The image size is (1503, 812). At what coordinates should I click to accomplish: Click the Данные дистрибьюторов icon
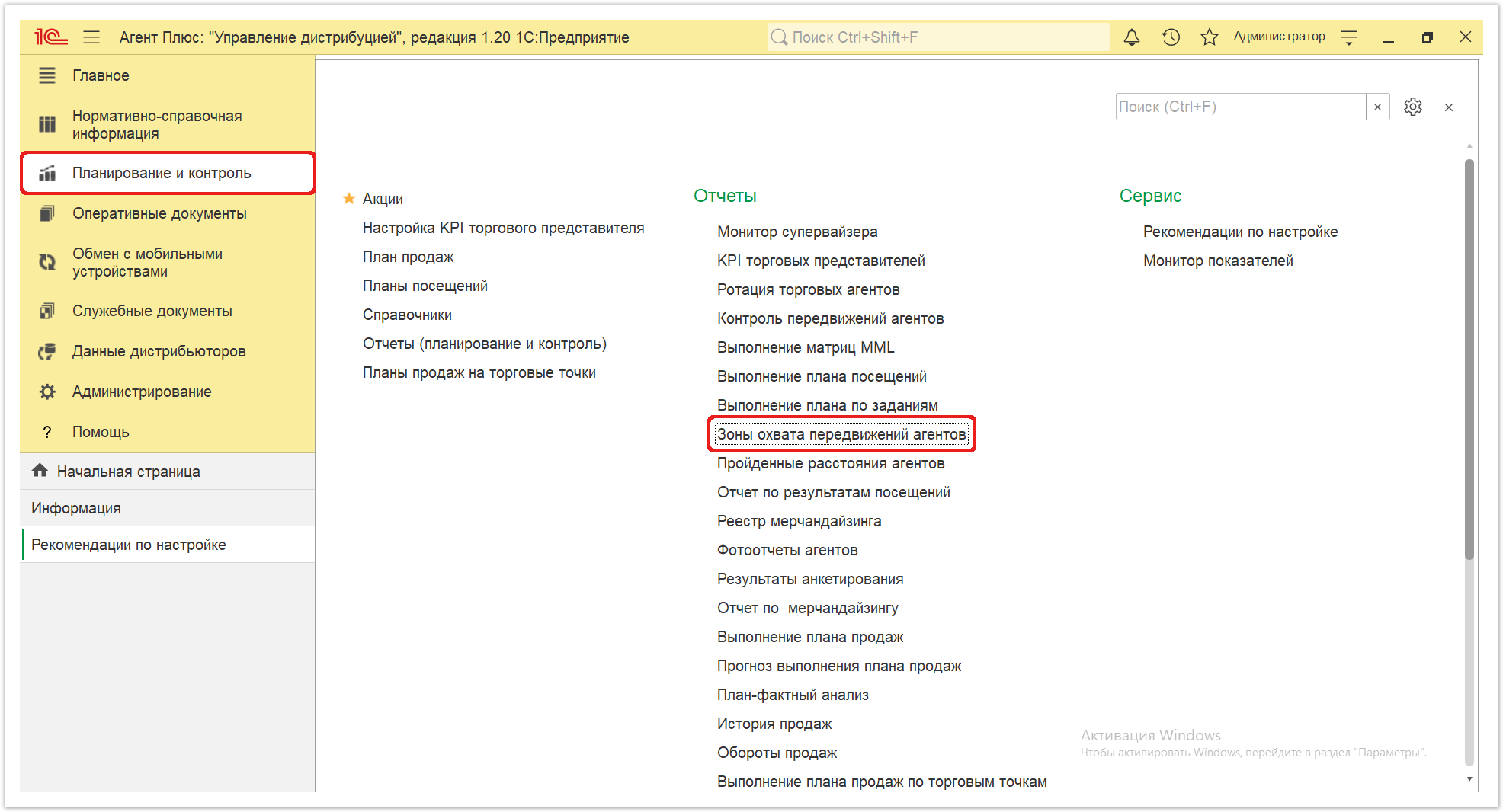pos(47,351)
